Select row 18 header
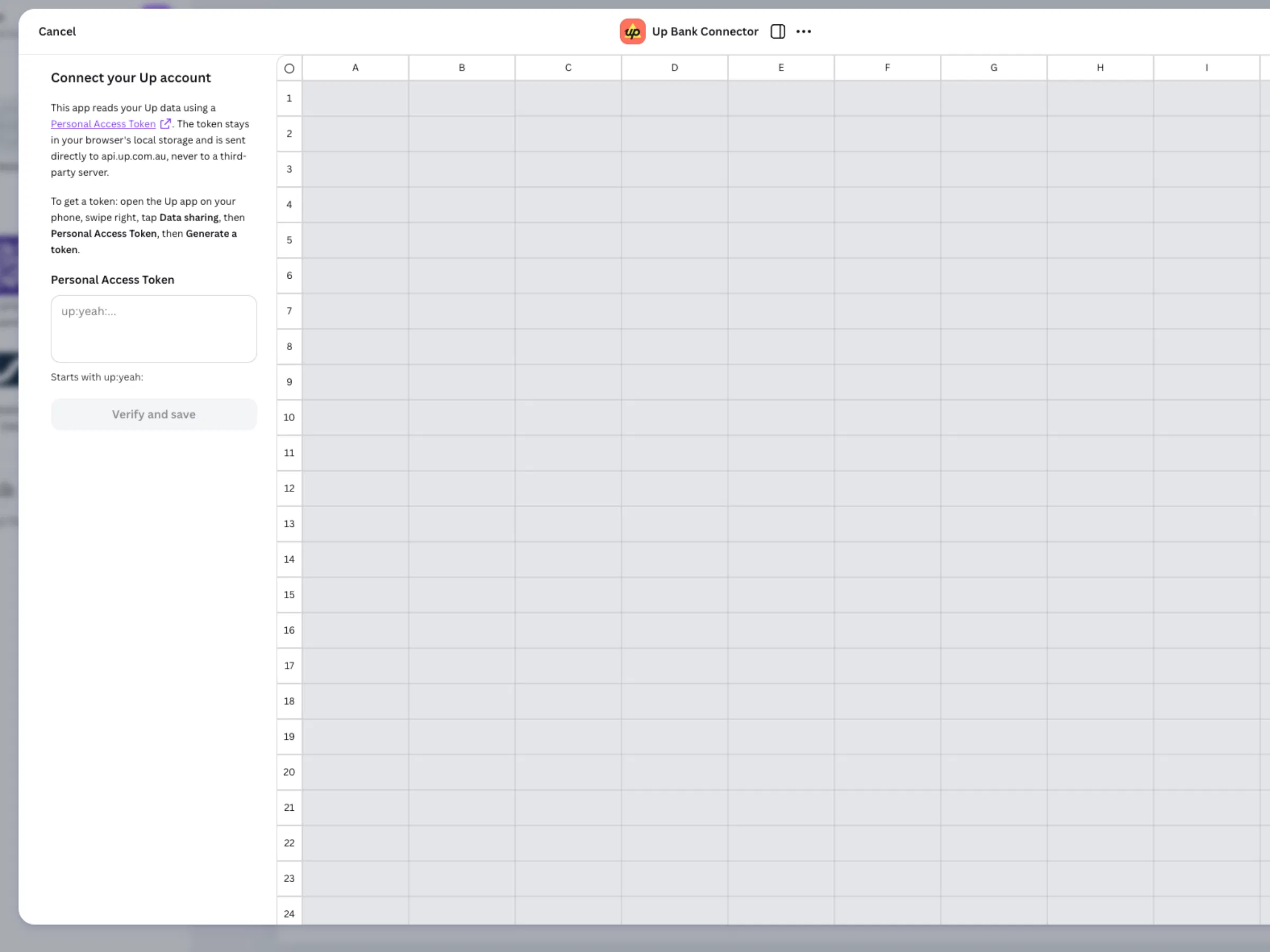The width and height of the screenshot is (1270, 952). tap(289, 701)
